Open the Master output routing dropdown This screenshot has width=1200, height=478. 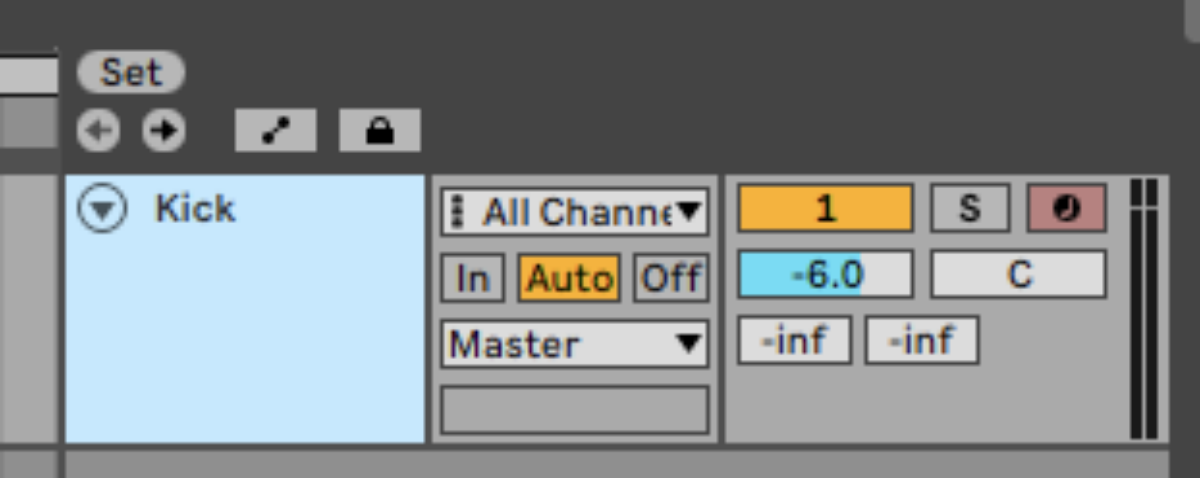pyautogui.click(x=575, y=344)
